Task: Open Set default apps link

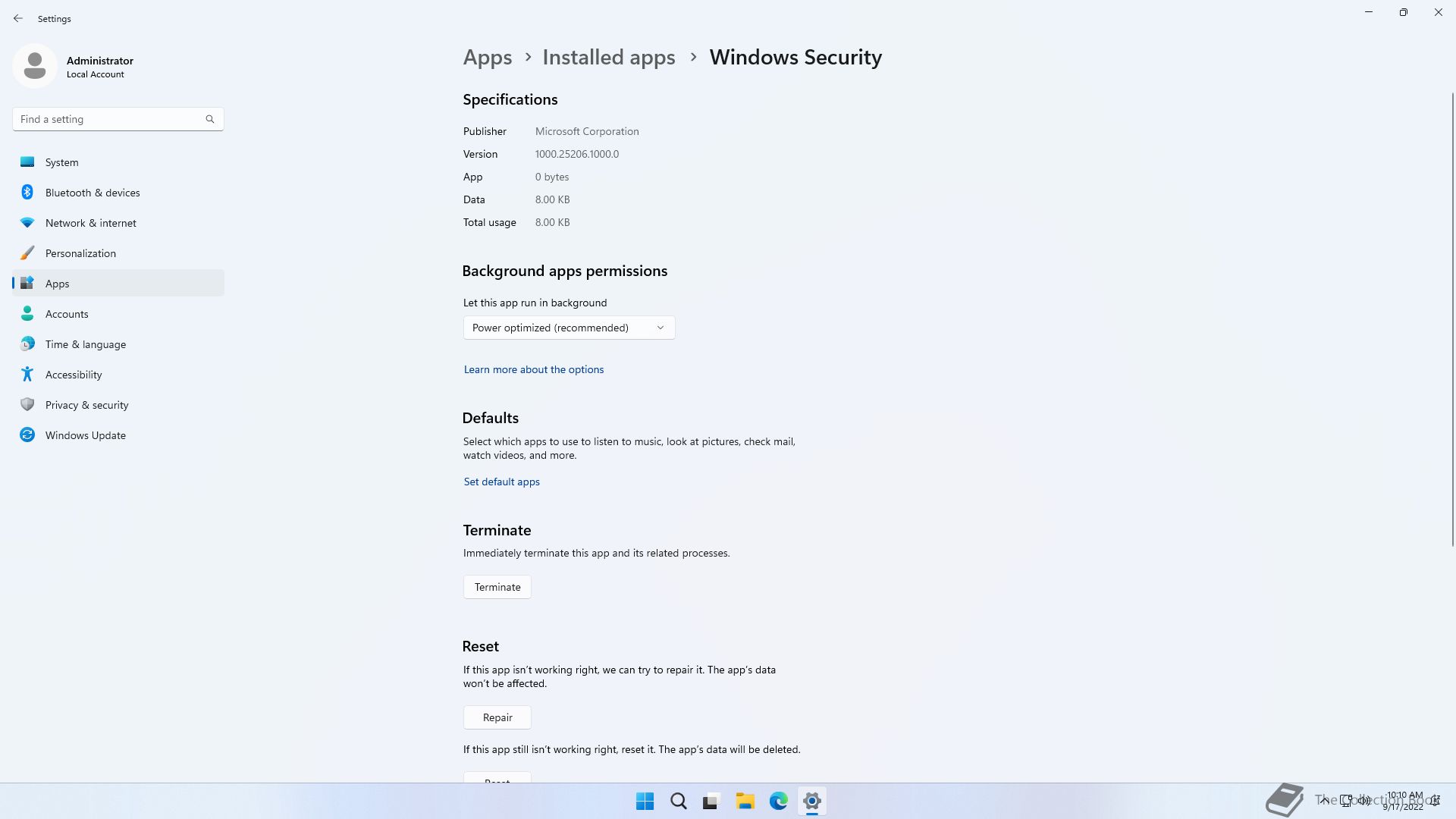Action: [501, 482]
